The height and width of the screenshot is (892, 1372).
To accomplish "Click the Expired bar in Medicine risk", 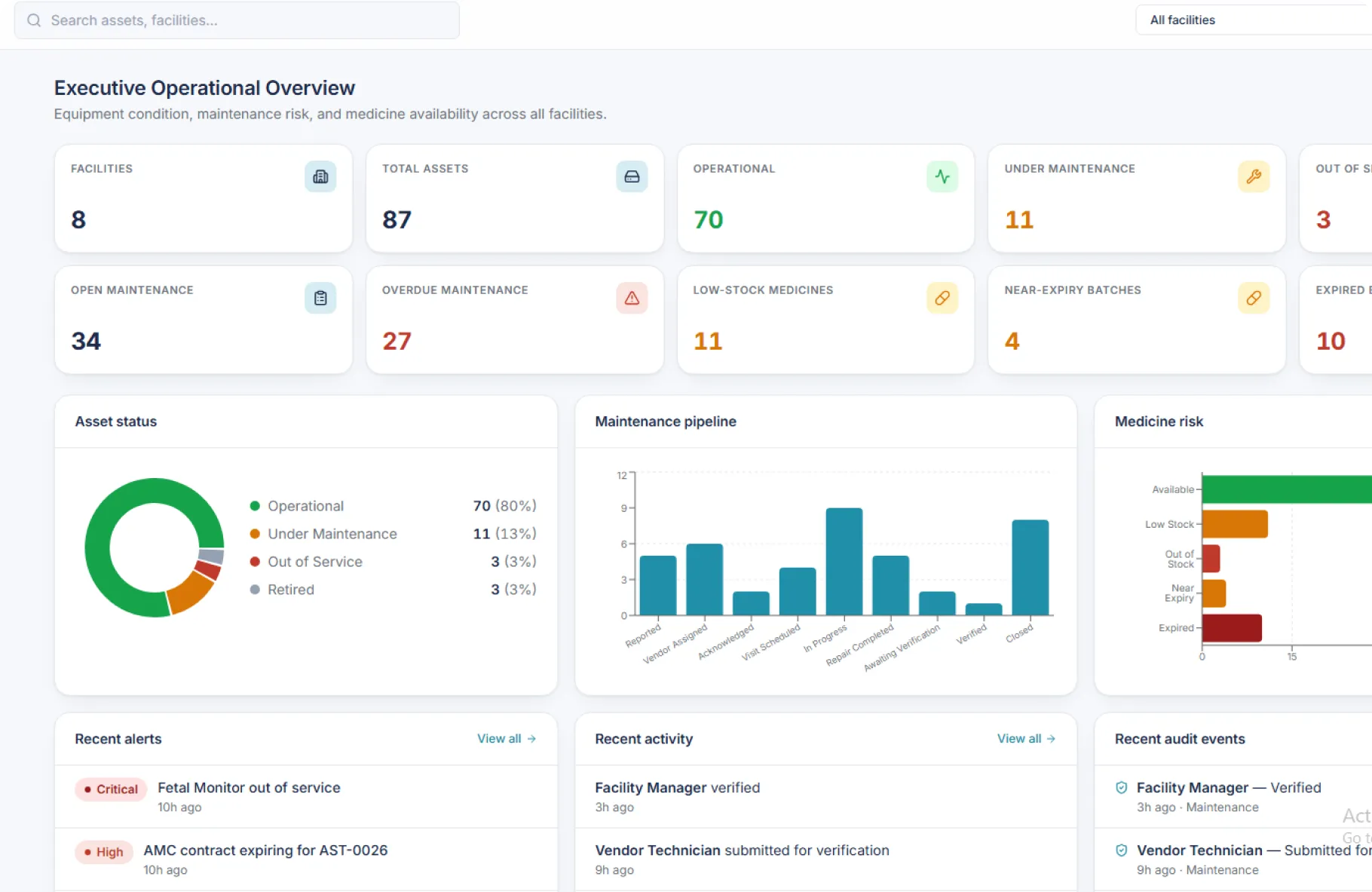I will coord(1232,628).
